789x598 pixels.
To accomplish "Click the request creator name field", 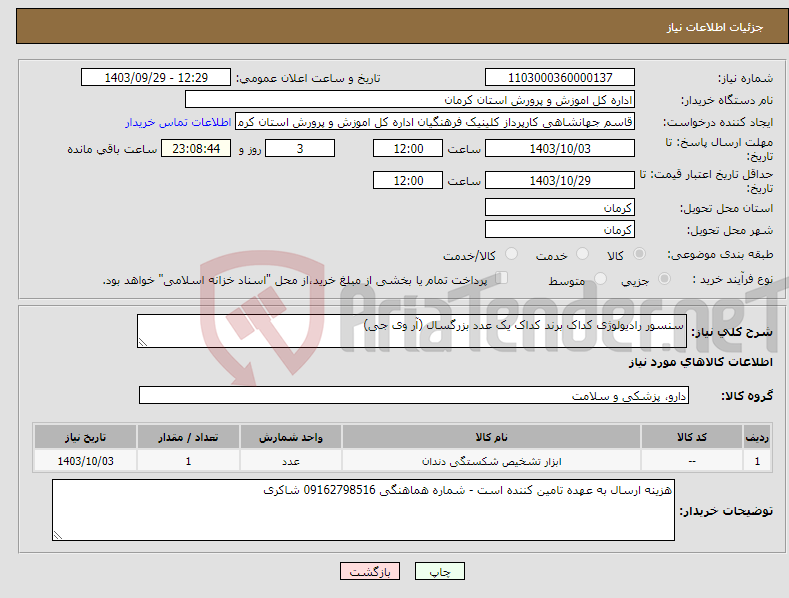I will pos(435,121).
